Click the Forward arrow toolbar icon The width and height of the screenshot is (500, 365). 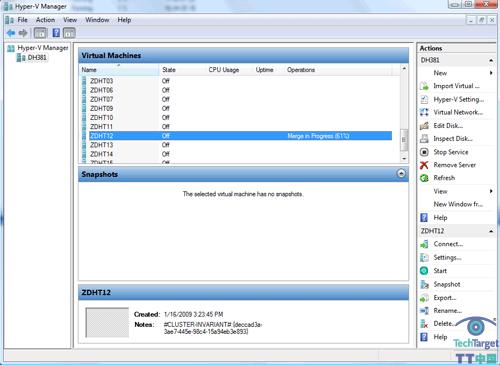[x=23, y=33]
